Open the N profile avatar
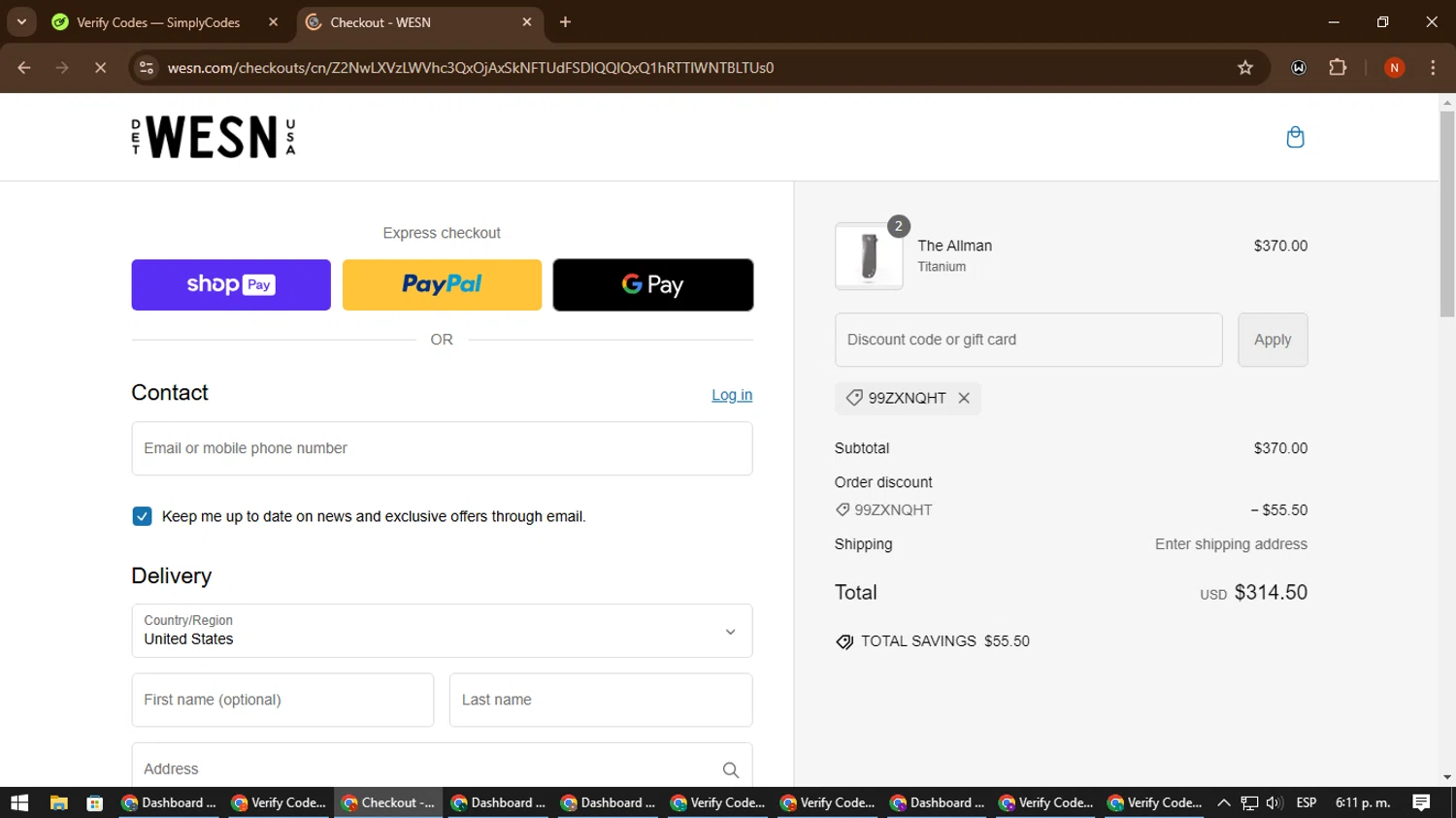This screenshot has width=1456, height=818. 1394,68
